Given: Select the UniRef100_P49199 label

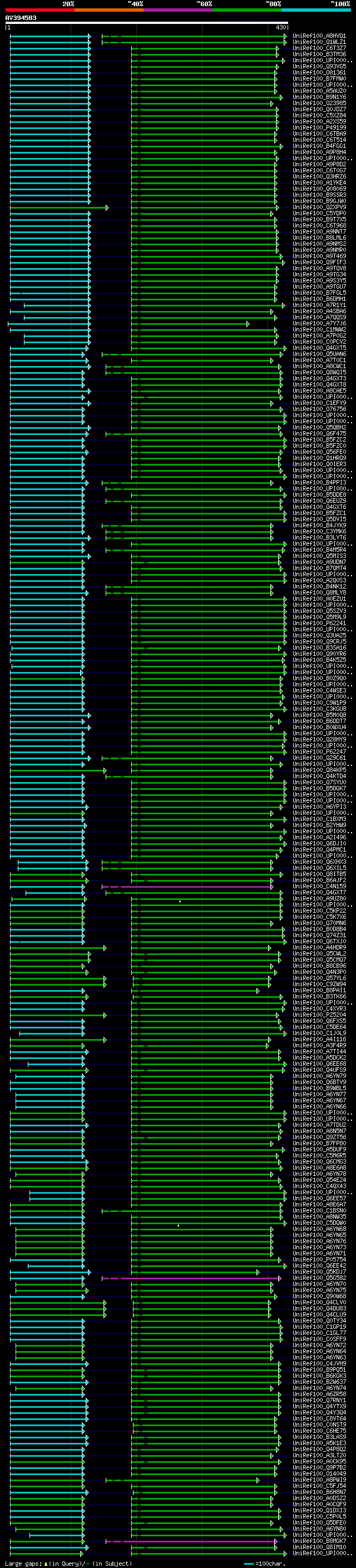Looking at the screenshot, I should click(x=319, y=127).
